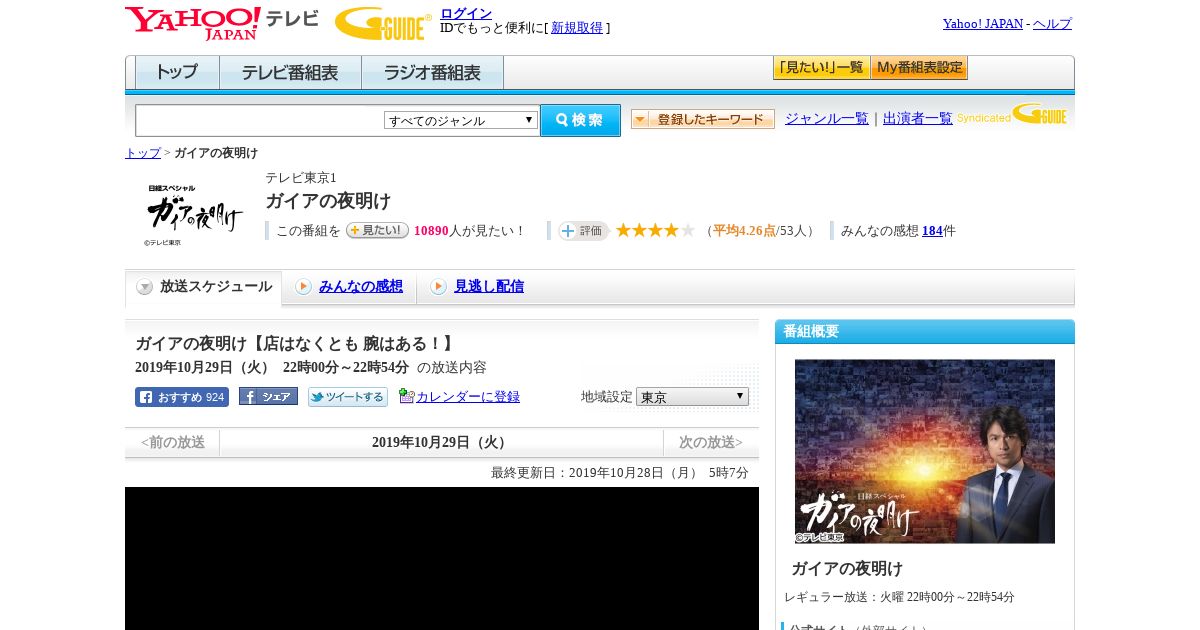Click the ログイン link
This screenshot has height=630, width=1200.
pos(466,13)
